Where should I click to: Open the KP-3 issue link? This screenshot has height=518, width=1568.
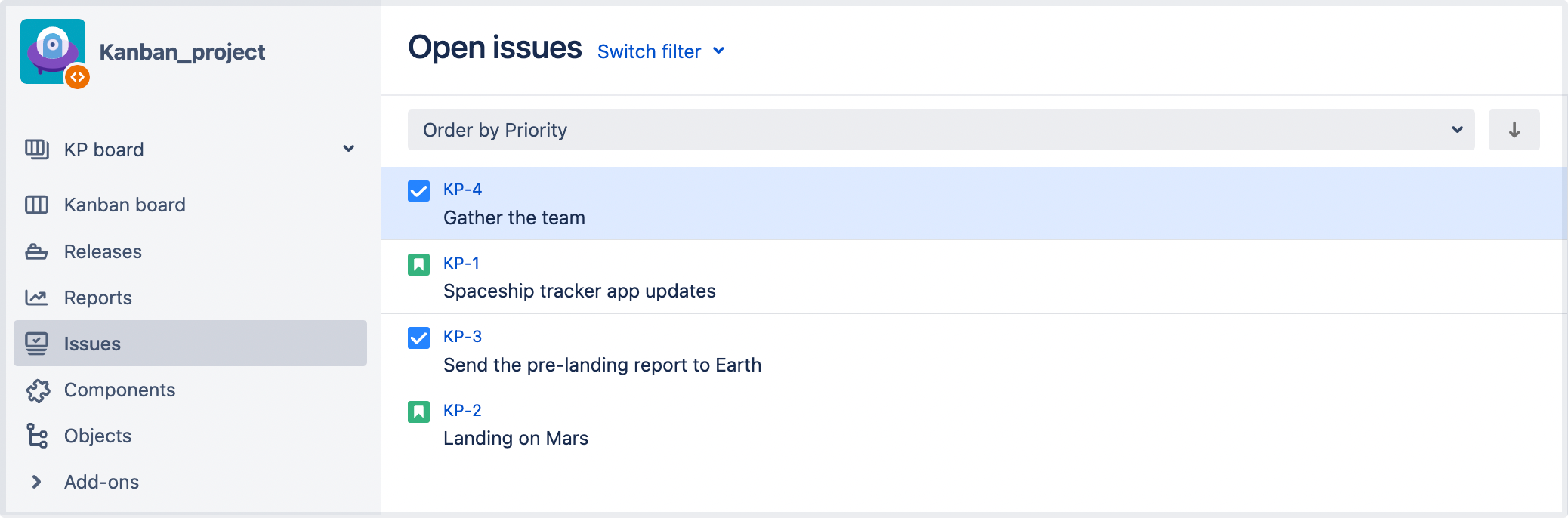pyautogui.click(x=462, y=337)
